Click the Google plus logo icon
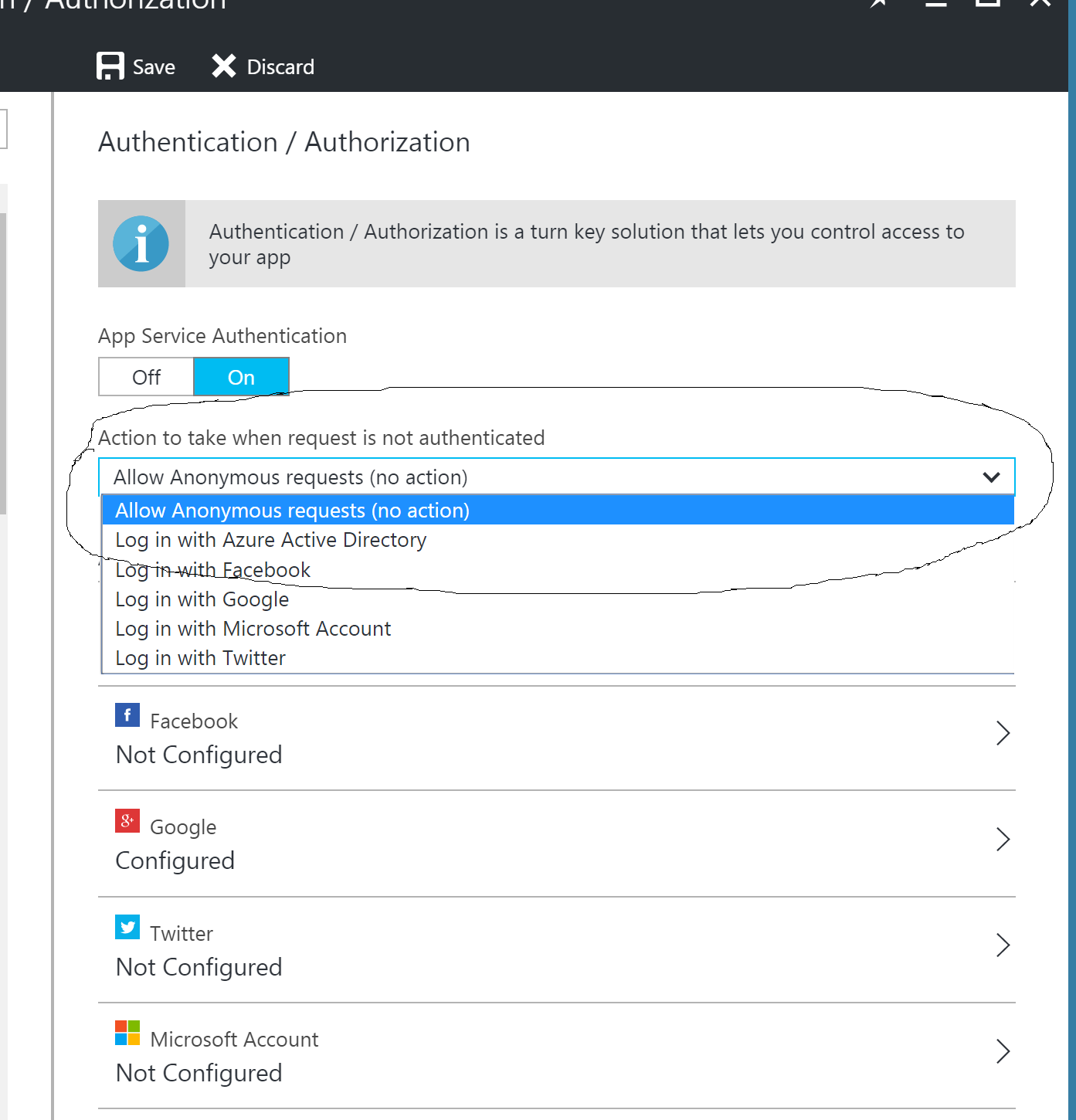The width and height of the screenshot is (1076, 1120). (x=127, y=821)
